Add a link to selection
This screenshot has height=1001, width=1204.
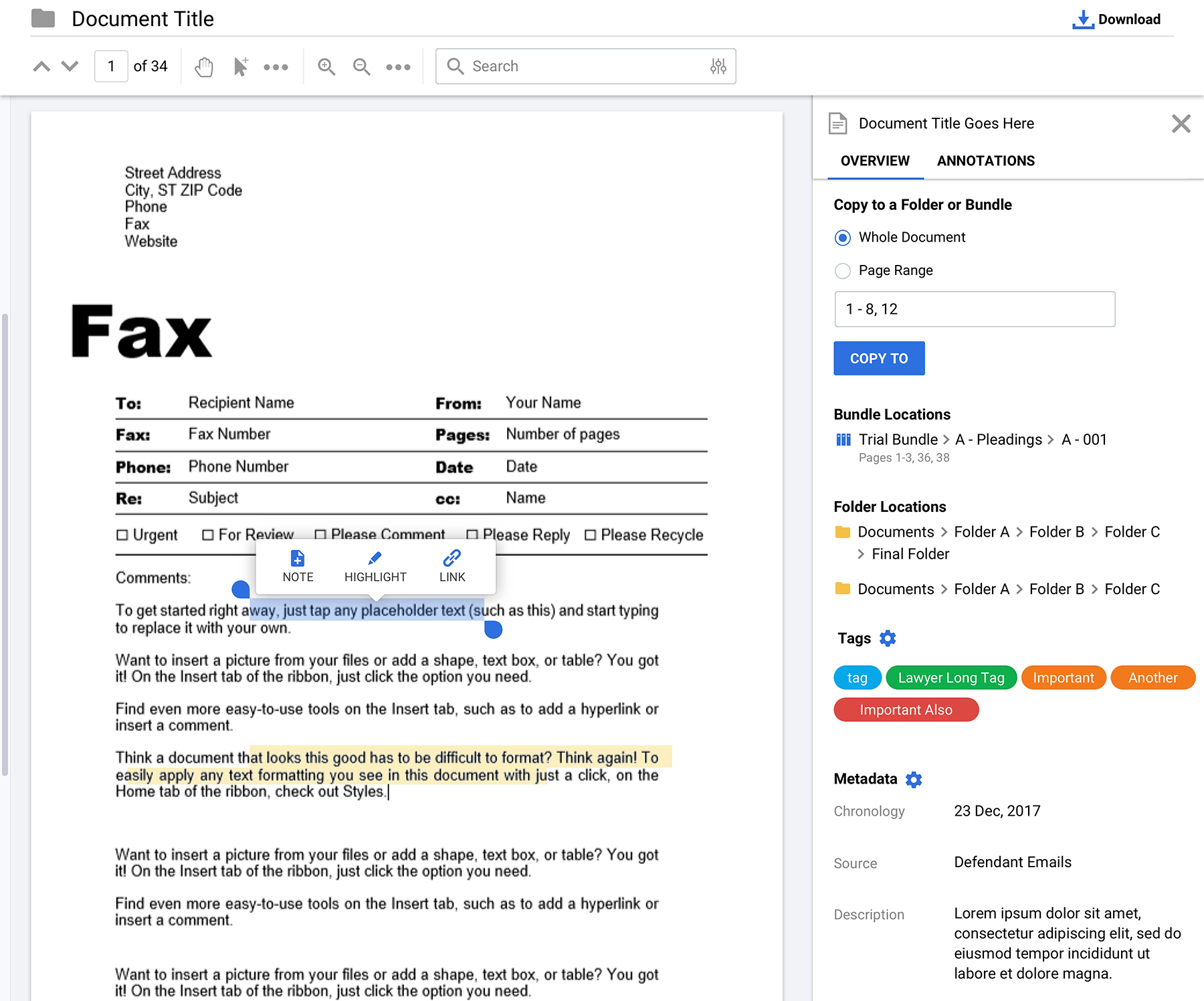click(452, 566)
